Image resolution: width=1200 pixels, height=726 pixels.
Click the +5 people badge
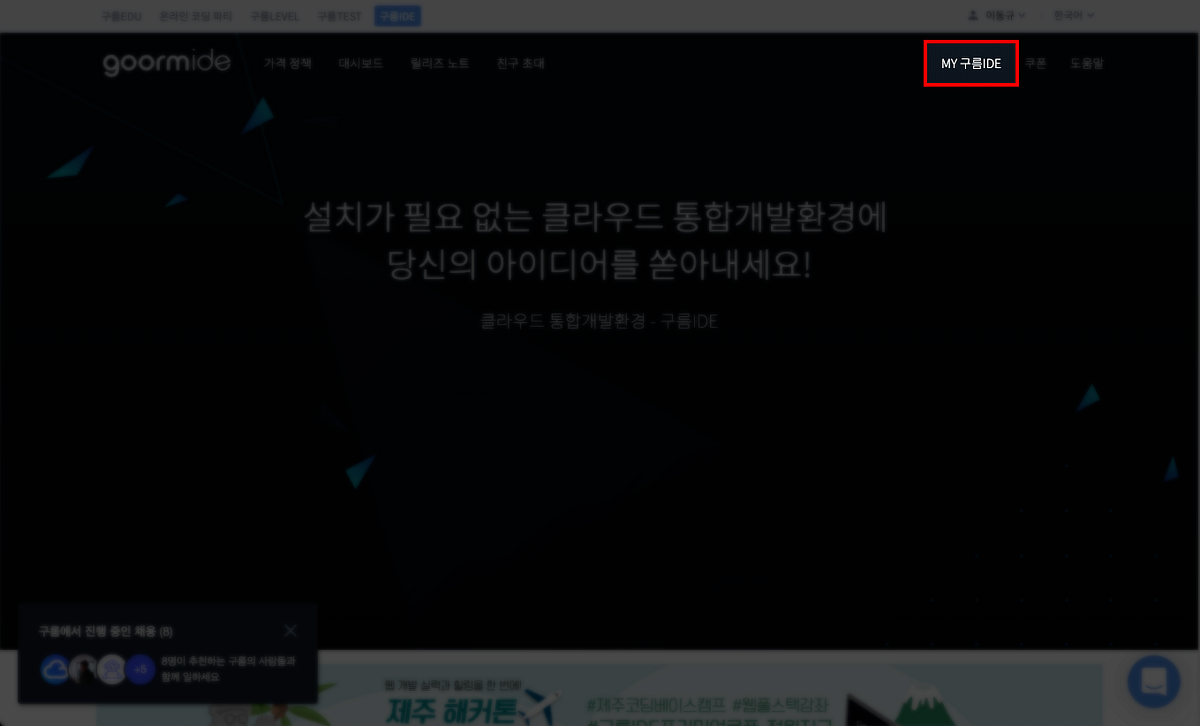(140, 669)
